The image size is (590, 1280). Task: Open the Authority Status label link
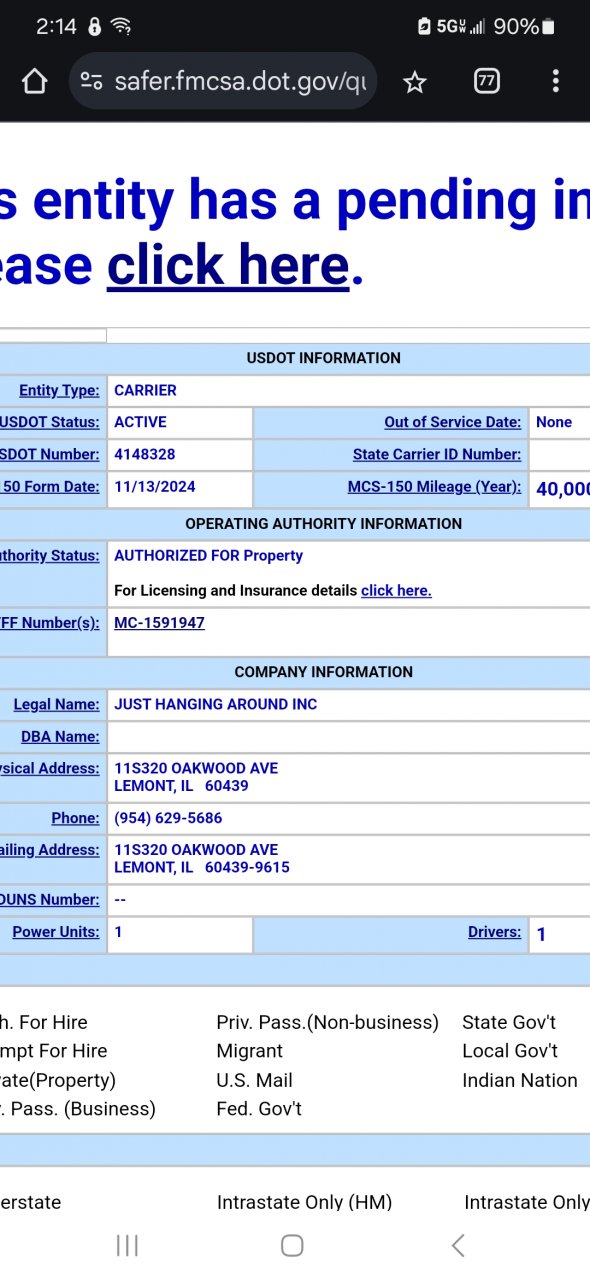click(50, 555)
